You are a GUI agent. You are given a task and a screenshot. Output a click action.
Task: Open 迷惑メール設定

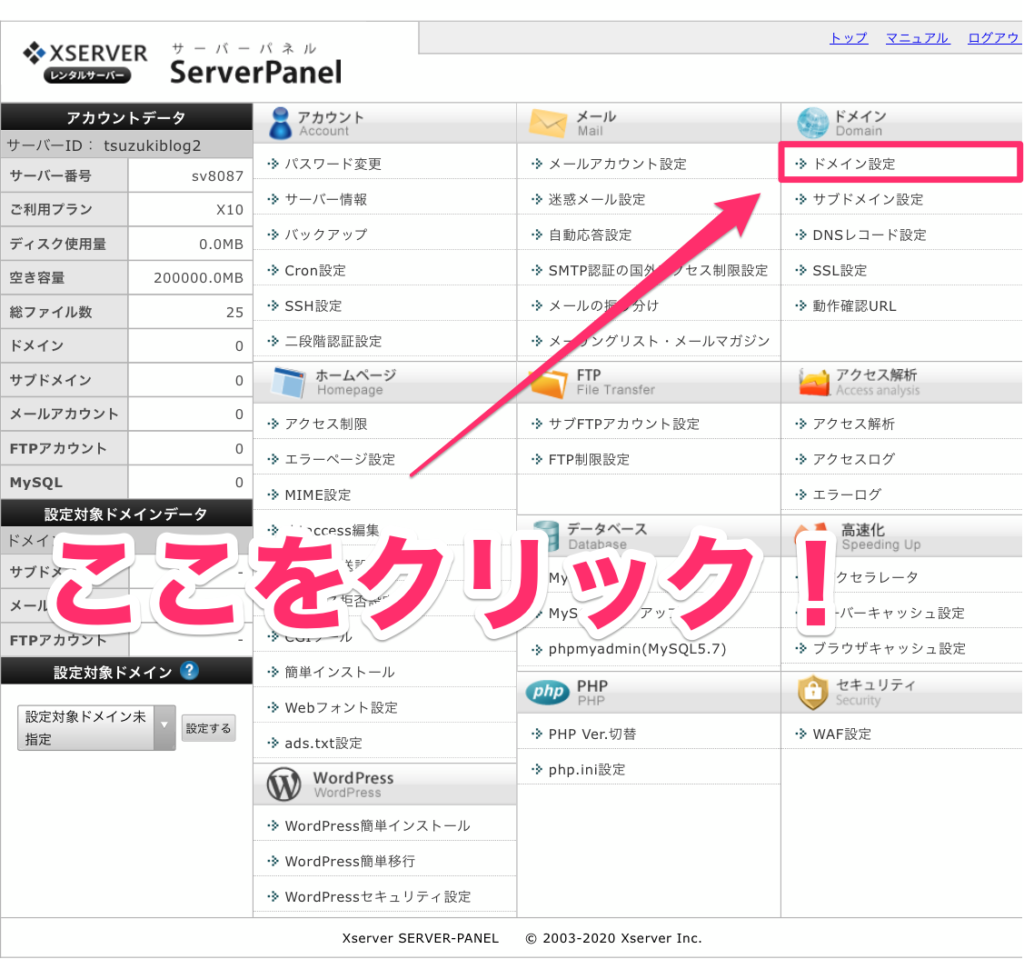coord(596,199)
